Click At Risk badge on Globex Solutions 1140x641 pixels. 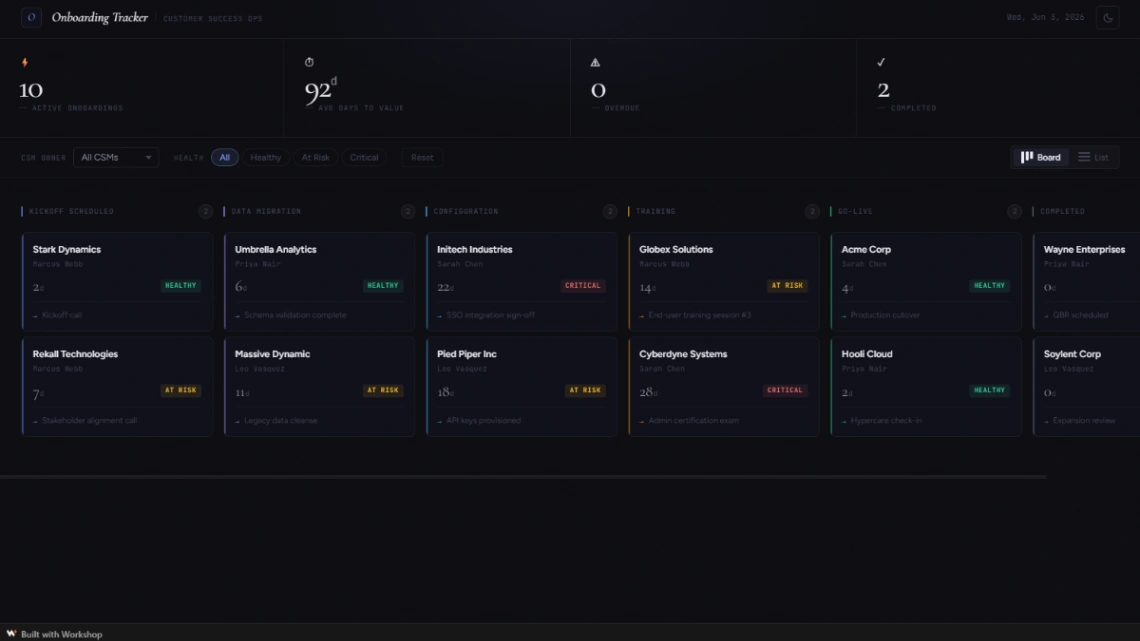click(x=787, y=286)
